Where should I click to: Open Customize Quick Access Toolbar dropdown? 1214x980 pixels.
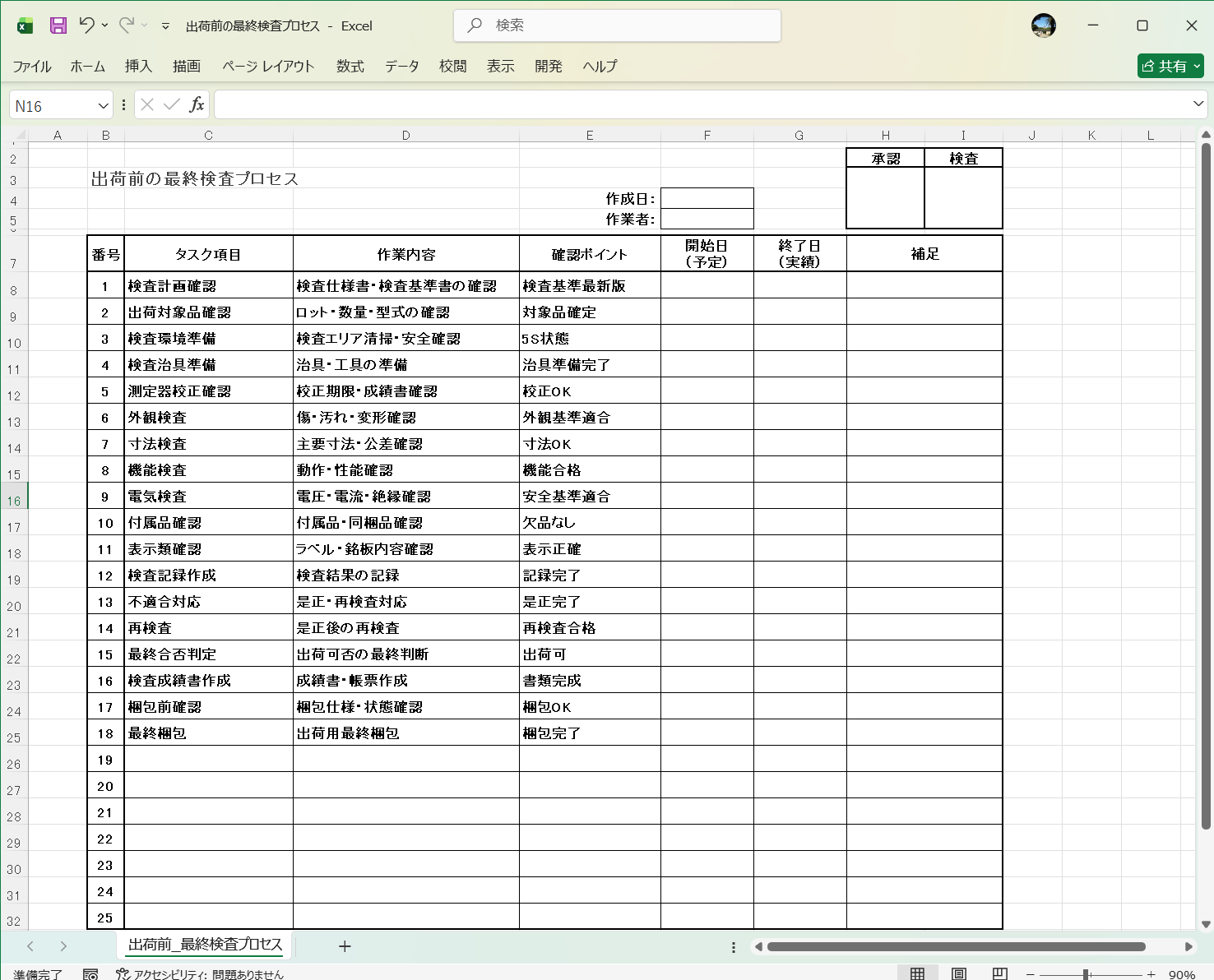[x=165, y=26]
